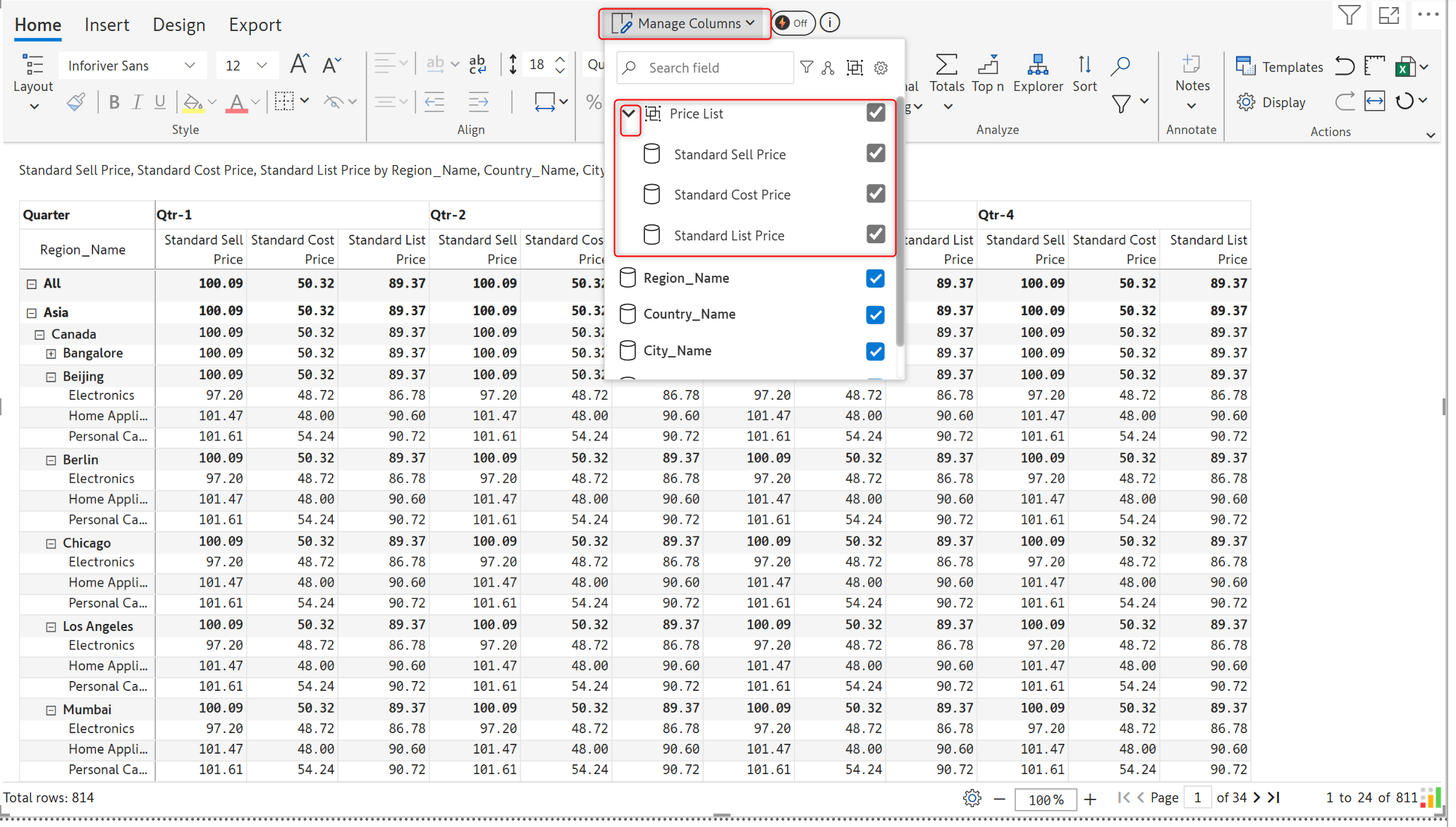
Task: Uncheck the Standard Cost Price checkbox
Action: (x=875, y=194)
